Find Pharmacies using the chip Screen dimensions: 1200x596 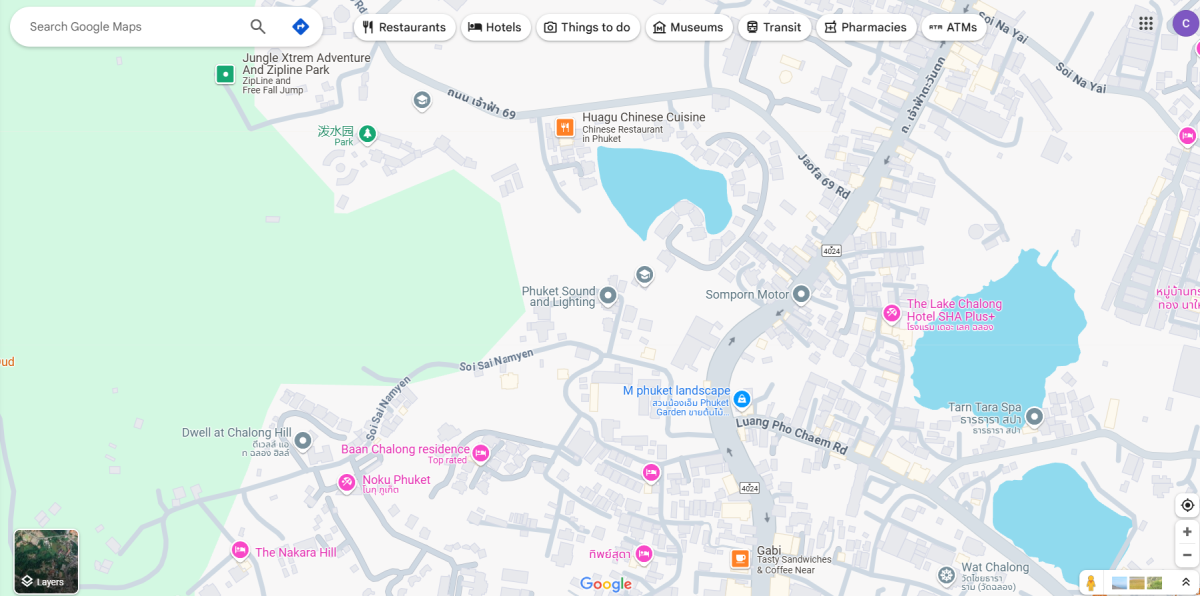coord(866,27)
